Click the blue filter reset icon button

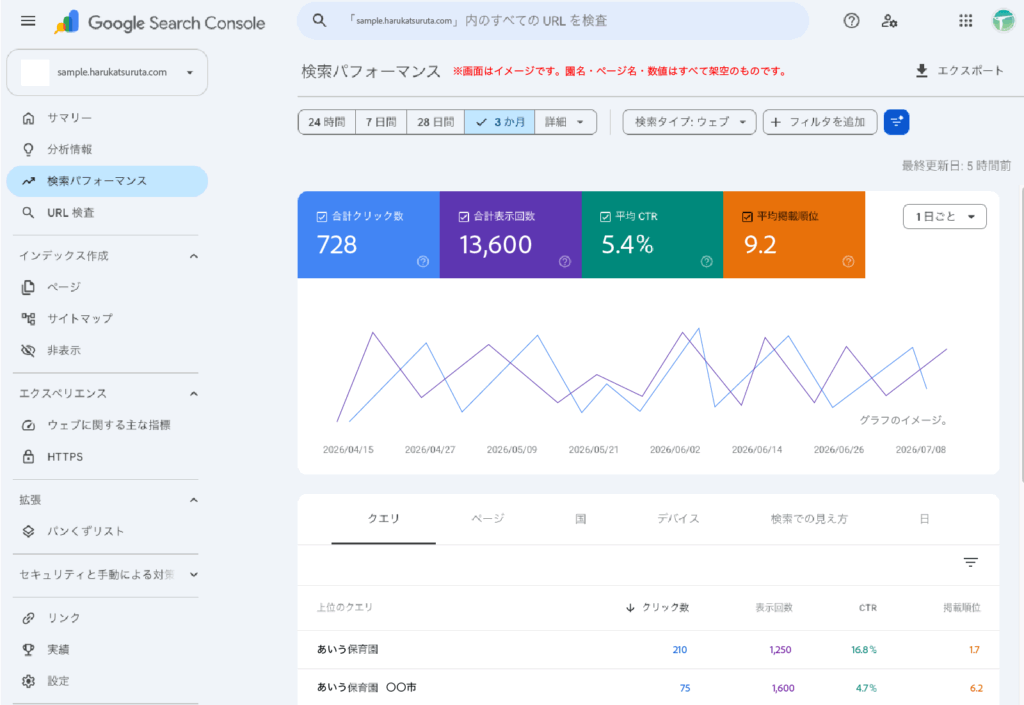tap(897, 122)
